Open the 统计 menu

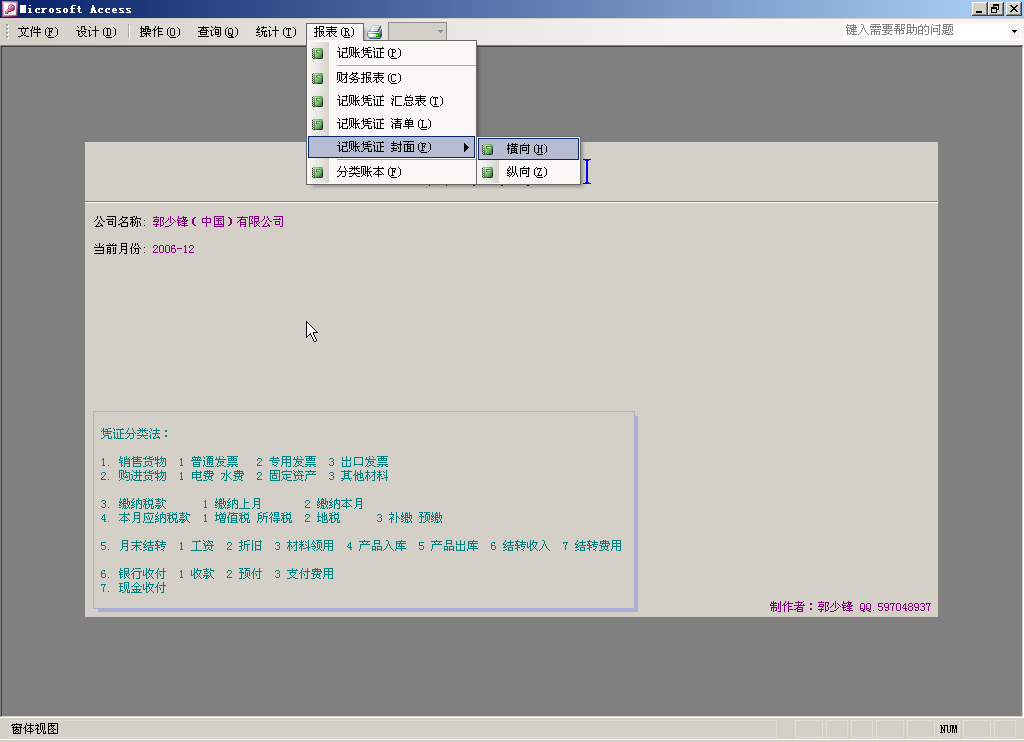click(x=275, y=32)
